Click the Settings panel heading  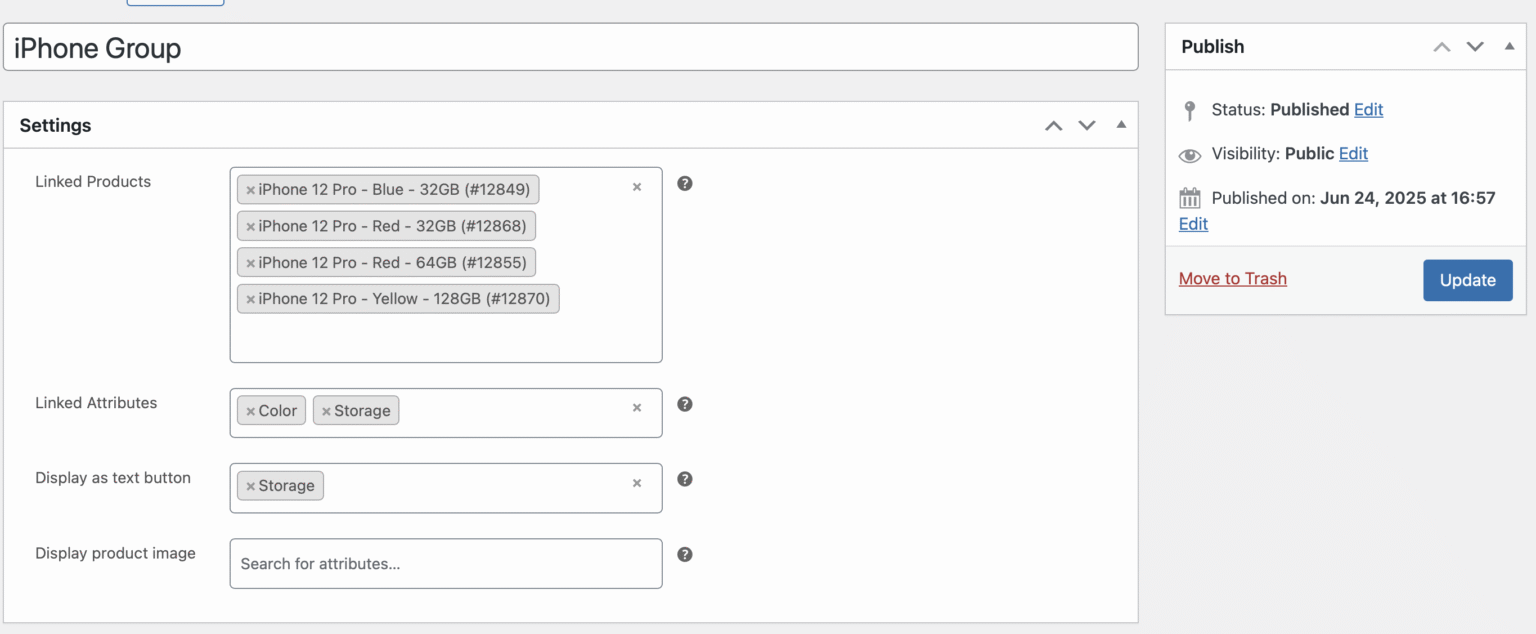pos(55,126)
